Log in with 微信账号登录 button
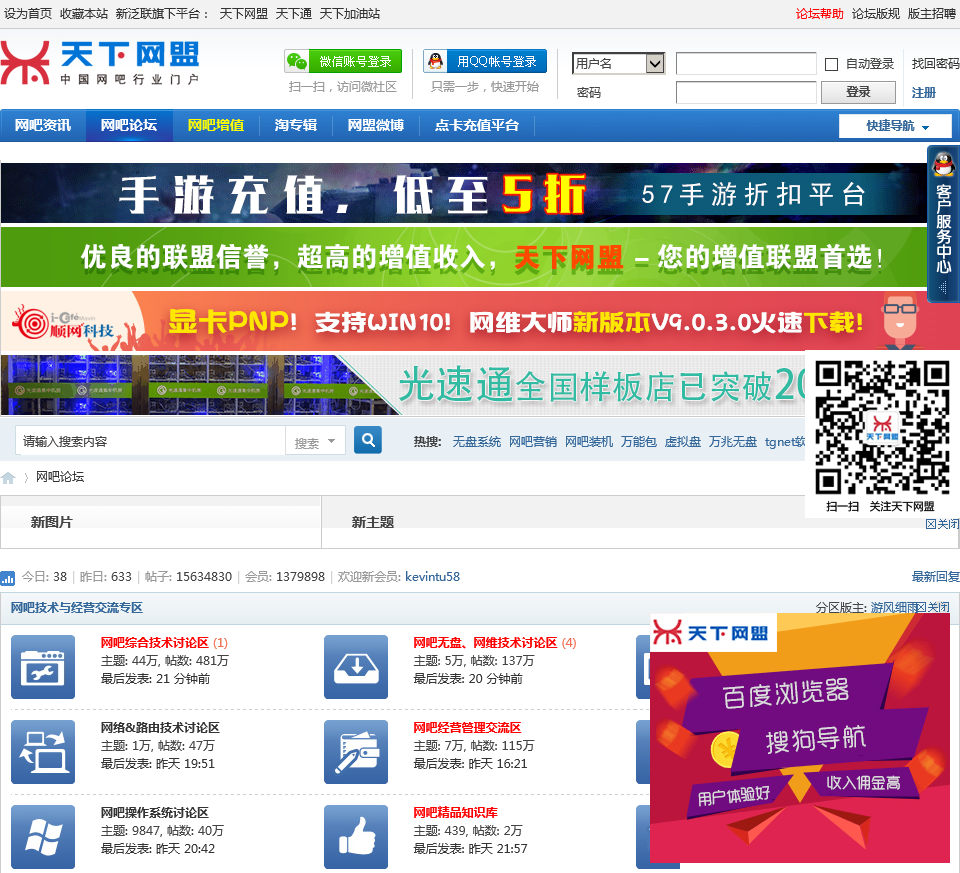 (343, 61)
